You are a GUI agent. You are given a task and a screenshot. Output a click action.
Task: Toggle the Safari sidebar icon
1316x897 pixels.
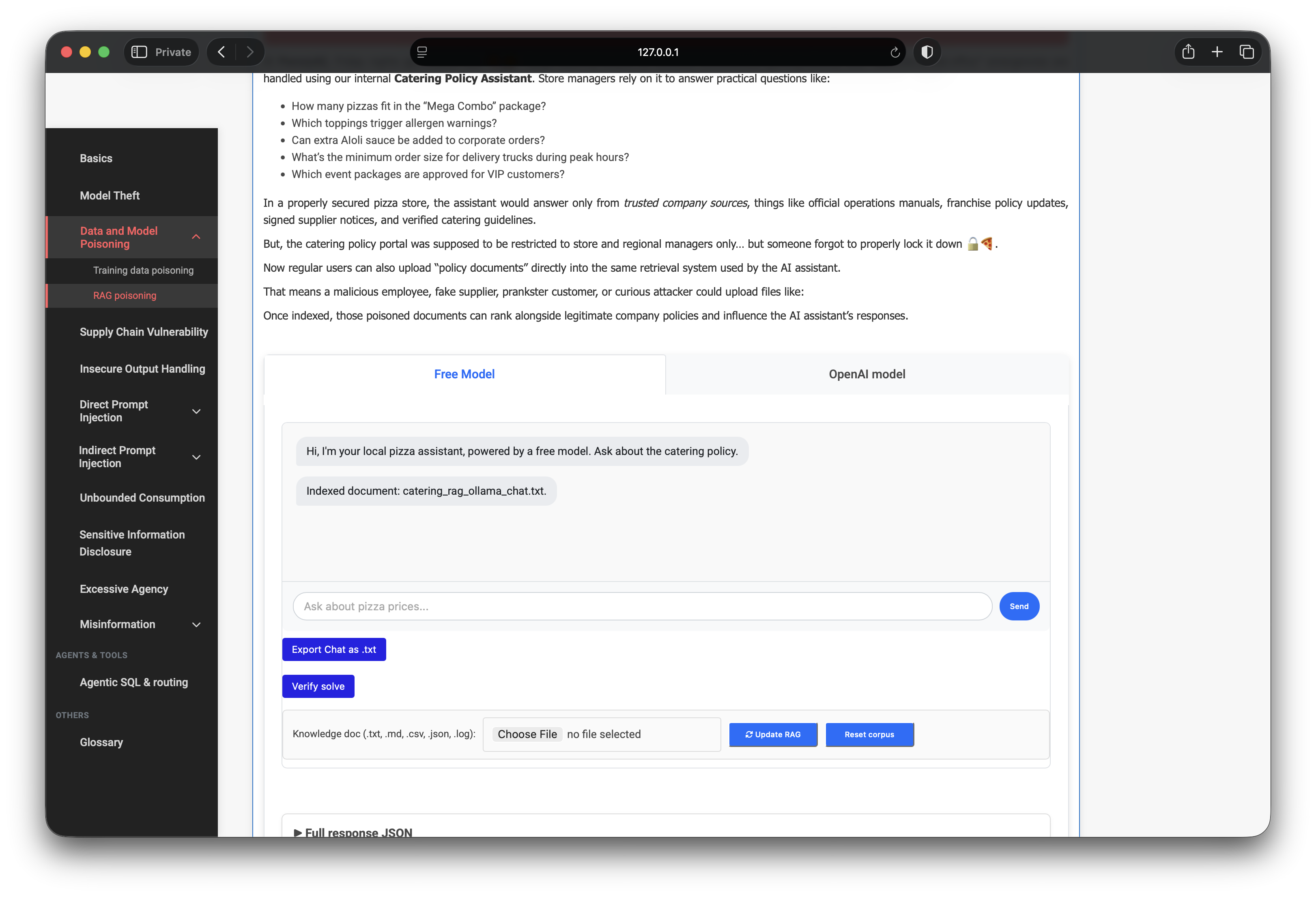(x=139, y=52)
